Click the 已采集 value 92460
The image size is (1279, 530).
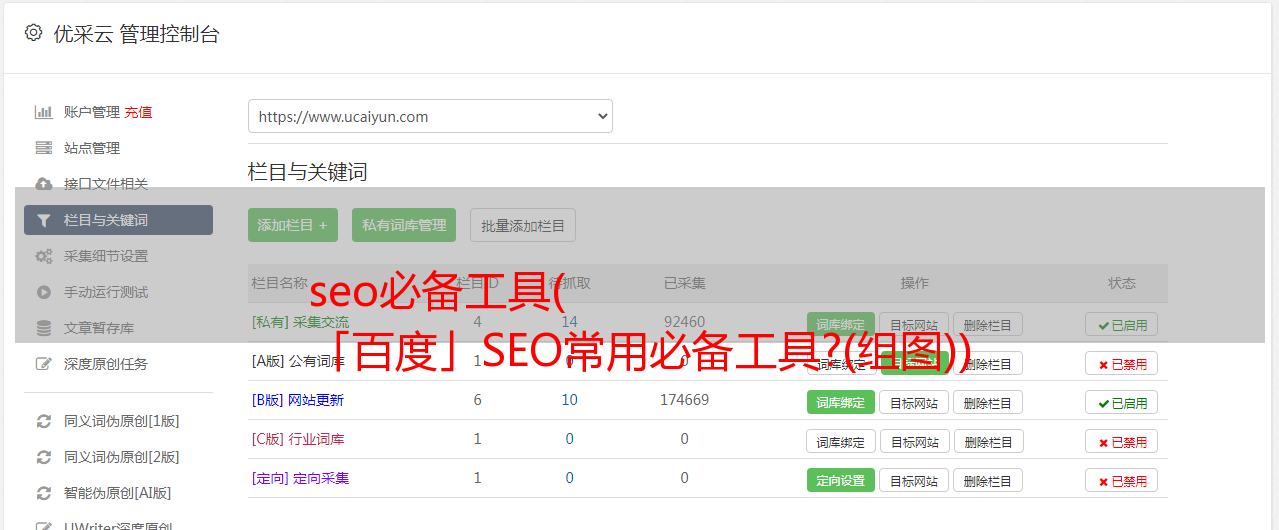point(684,322)
